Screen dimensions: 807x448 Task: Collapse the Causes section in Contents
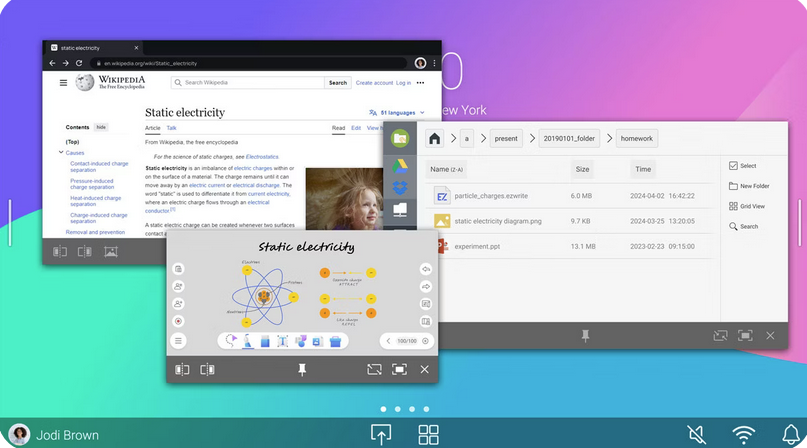[x=61, y=153]
